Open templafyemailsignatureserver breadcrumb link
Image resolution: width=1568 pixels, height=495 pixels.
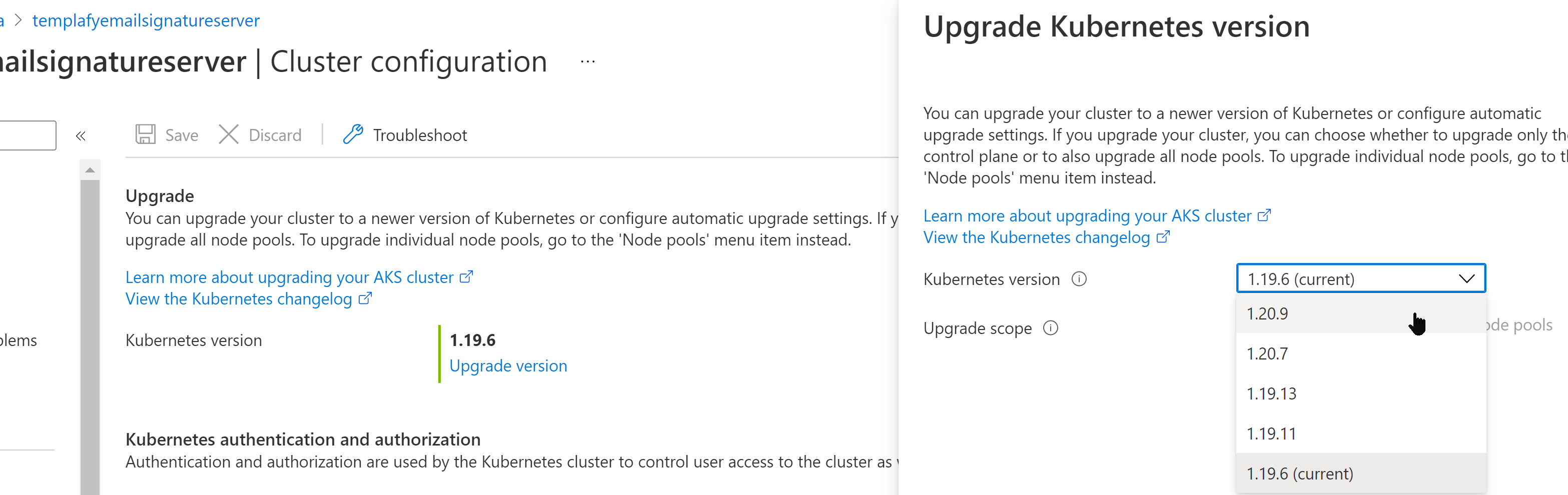tap(146, 20)
